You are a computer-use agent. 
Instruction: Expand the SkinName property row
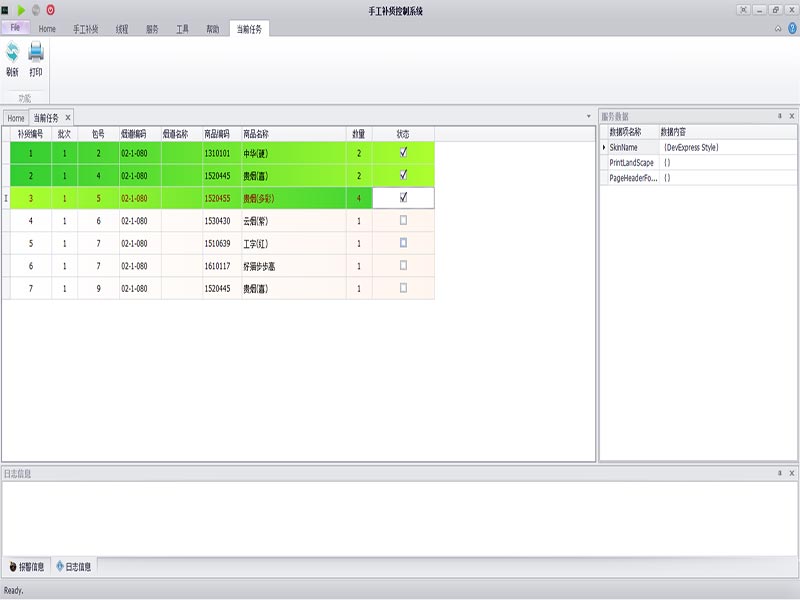pyautogui.click(x=603, y=147)
